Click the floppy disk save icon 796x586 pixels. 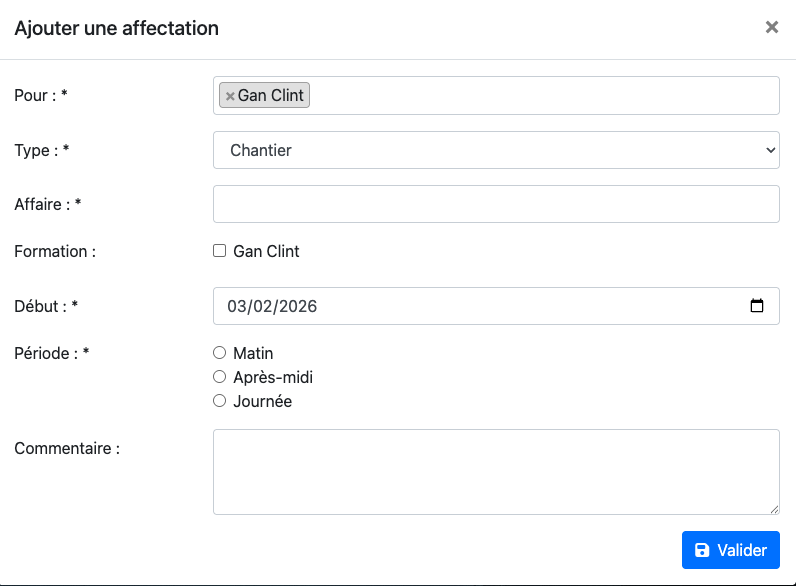(x=702, y=550)
